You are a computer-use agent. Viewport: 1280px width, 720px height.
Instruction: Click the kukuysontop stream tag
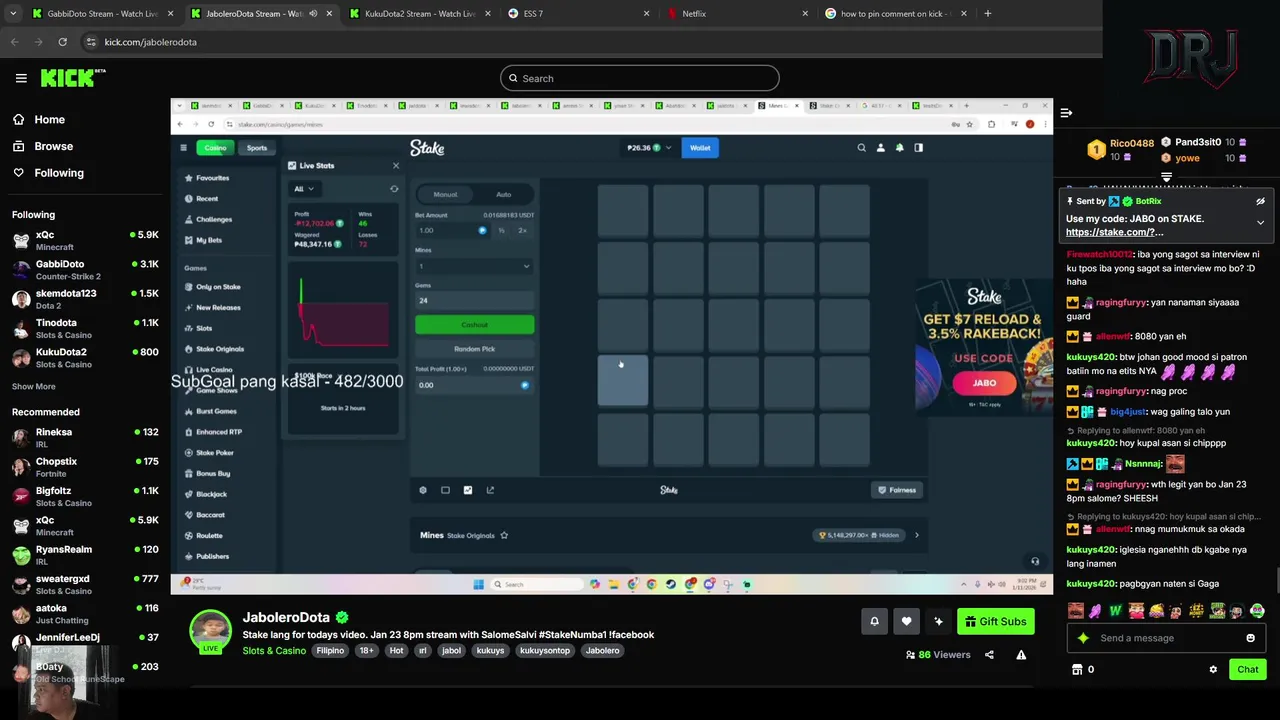click(544, 651)
